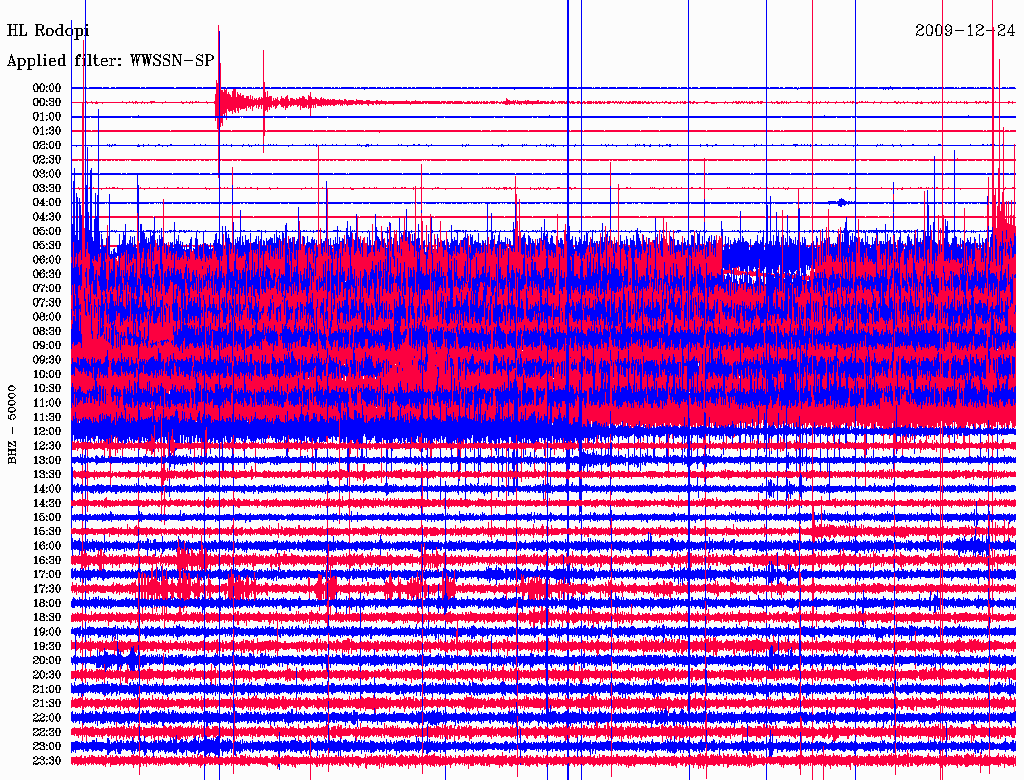Click the 04:00 time label
Screen dimensions: 1024x780
click(47, 203)
